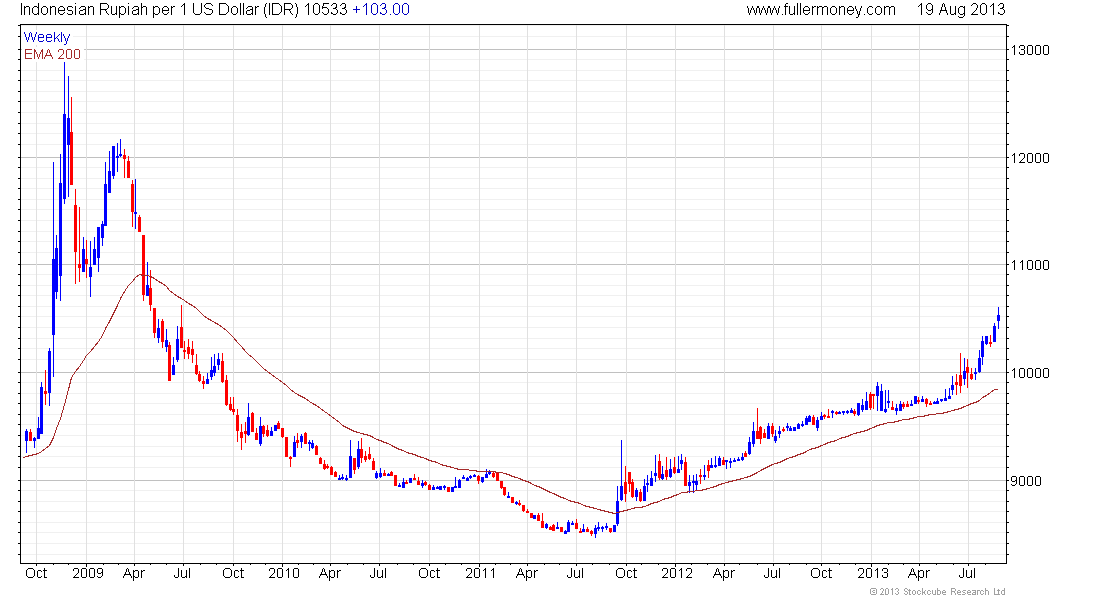Viewport: 1100px width, 600px height.
Task: Click the Apr label right after 2013
Action: pyautogui.click(x=919, y=573)
